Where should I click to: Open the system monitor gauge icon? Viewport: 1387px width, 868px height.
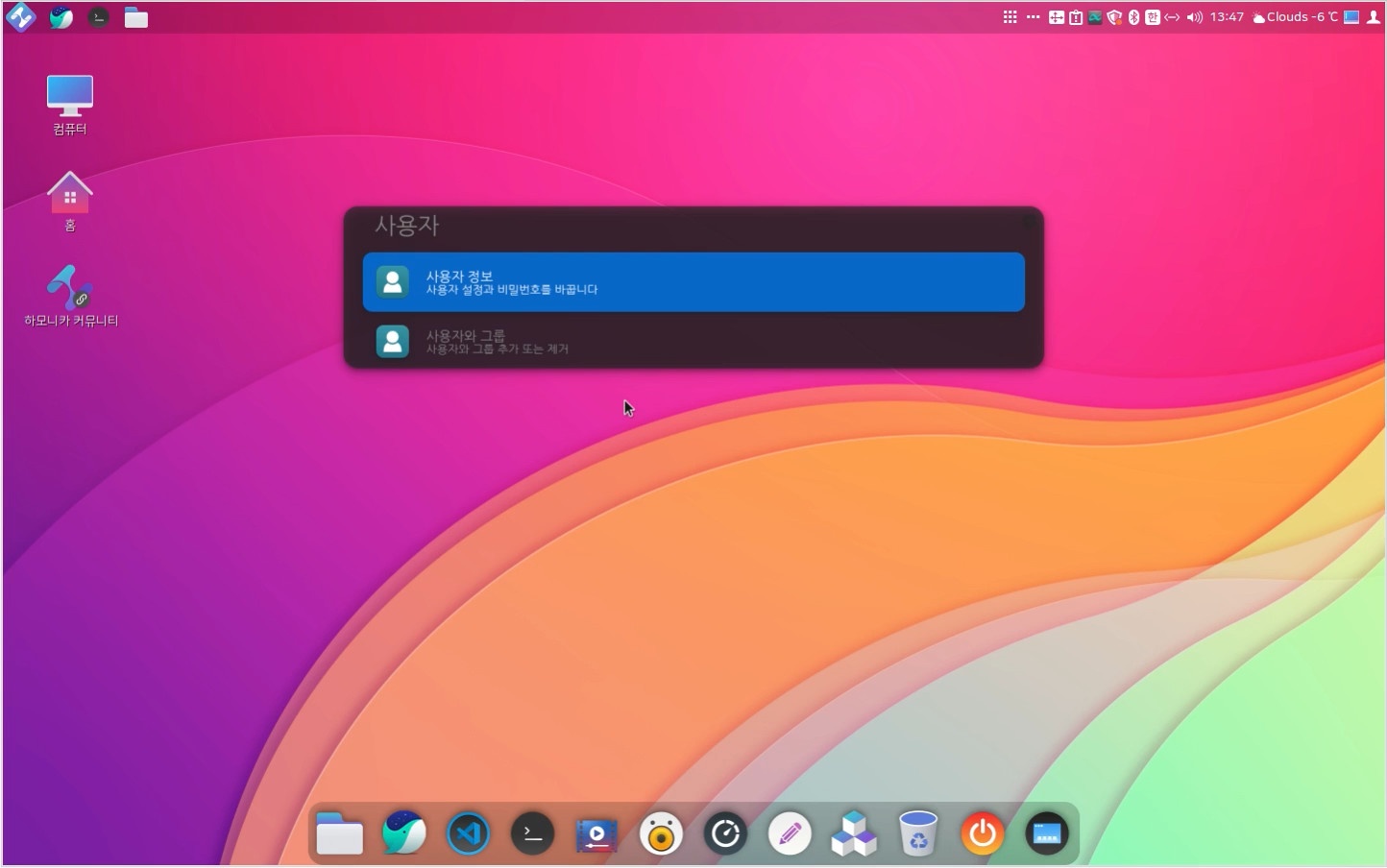click(725, 833)
